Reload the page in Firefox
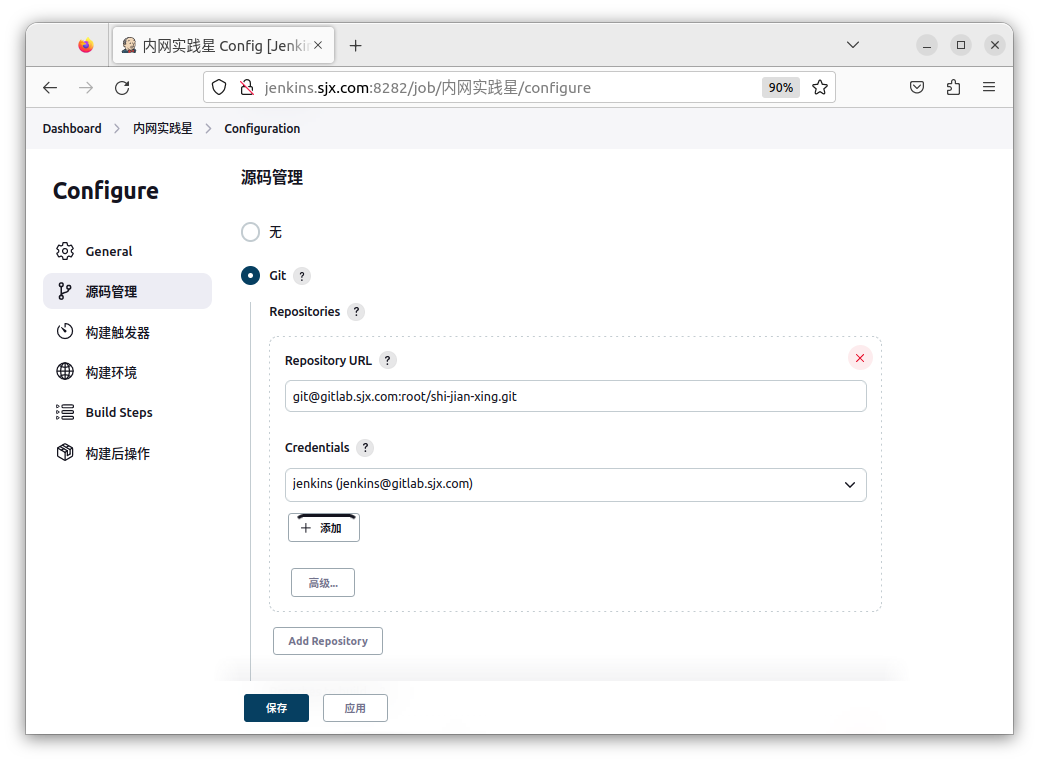Image resolution: width=1039 pixels, height=763 pixels. pos(122,88)
